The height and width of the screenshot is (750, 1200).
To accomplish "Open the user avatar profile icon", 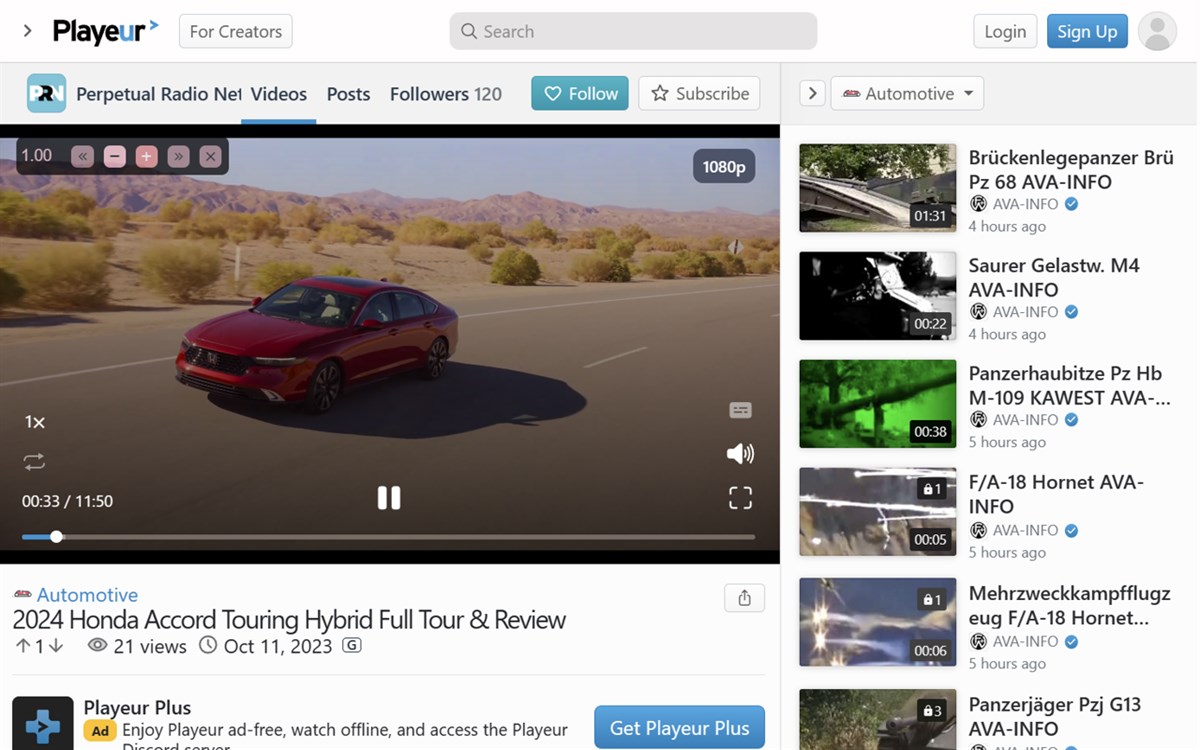I will tap(1157, 31).
